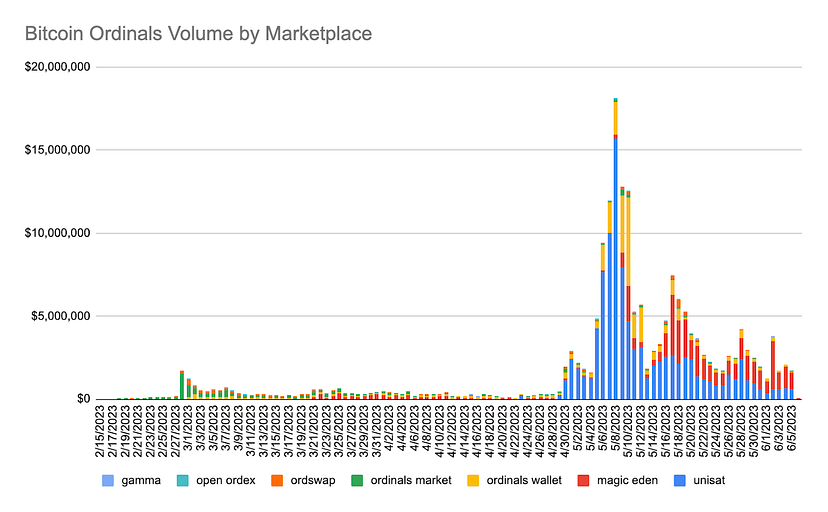
Task: Click the ordinals market legend swatch
Action: click(x=357, y=481)
